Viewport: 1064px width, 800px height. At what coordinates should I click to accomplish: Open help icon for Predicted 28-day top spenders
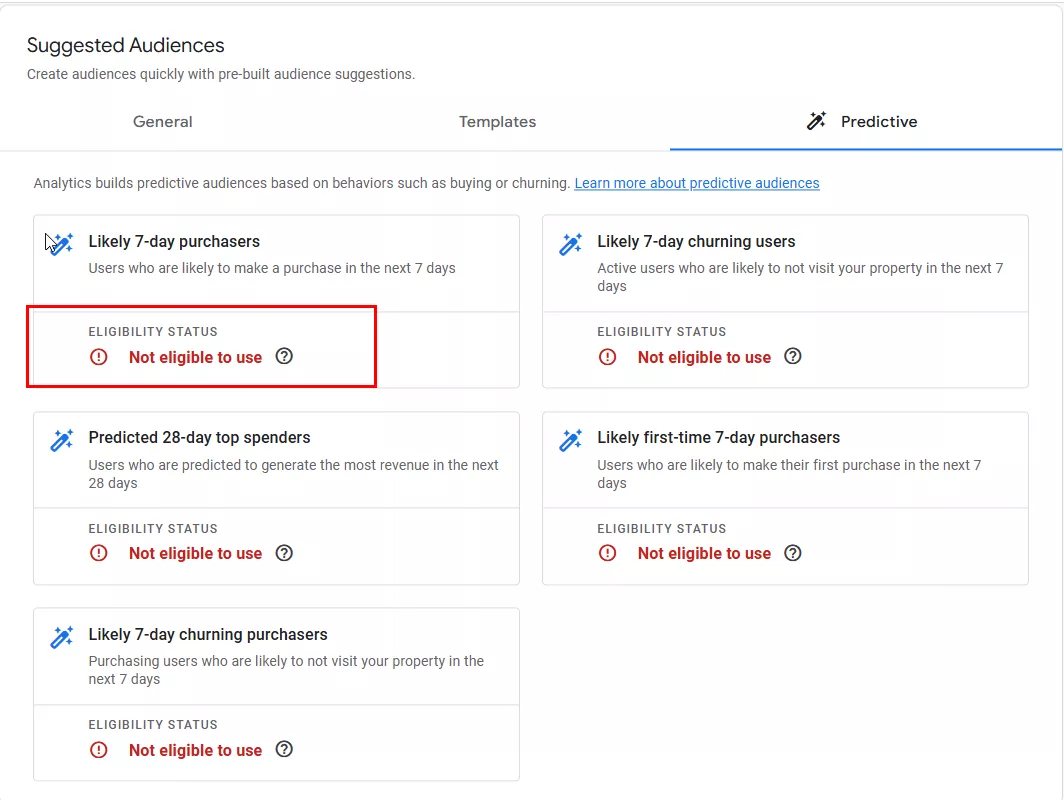click(x=284, y=553)
